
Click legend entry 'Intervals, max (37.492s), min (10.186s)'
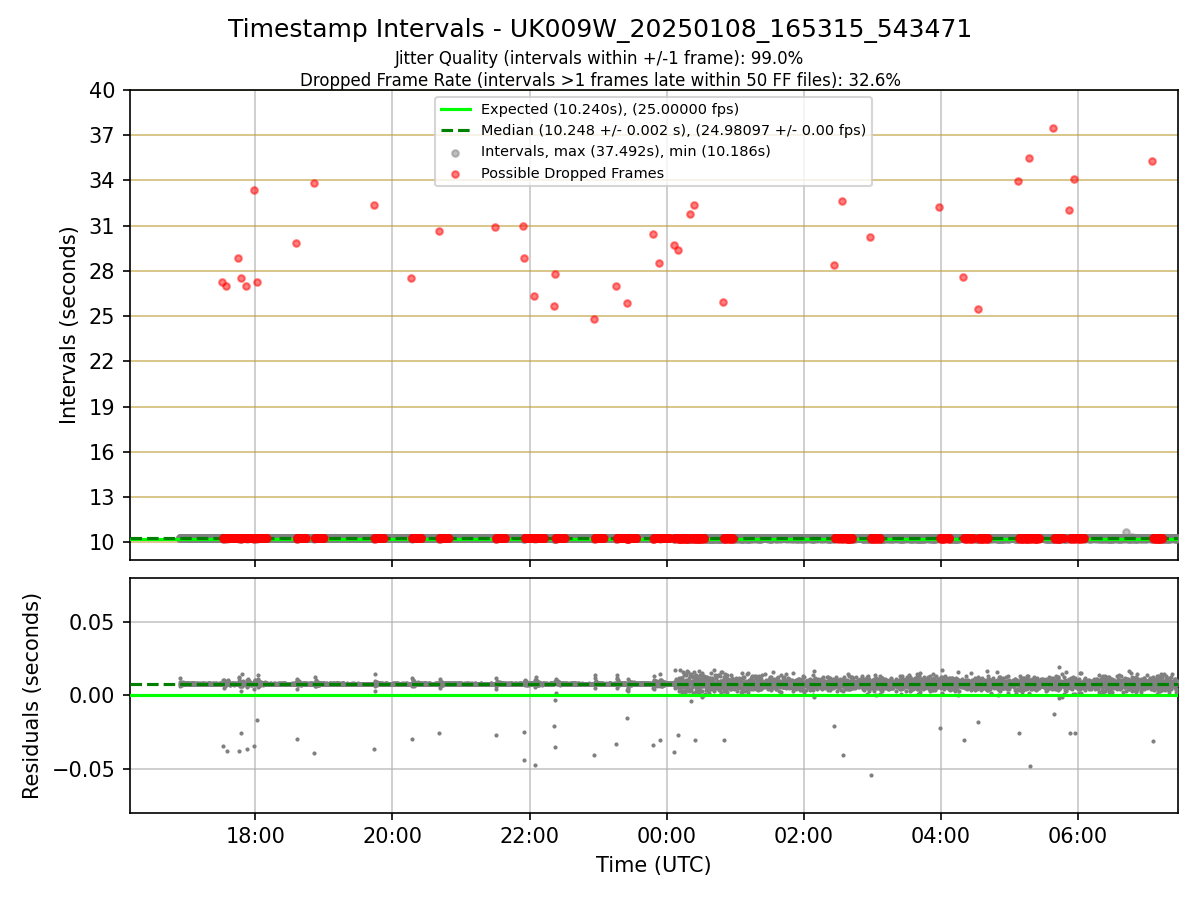click(626, 152)
